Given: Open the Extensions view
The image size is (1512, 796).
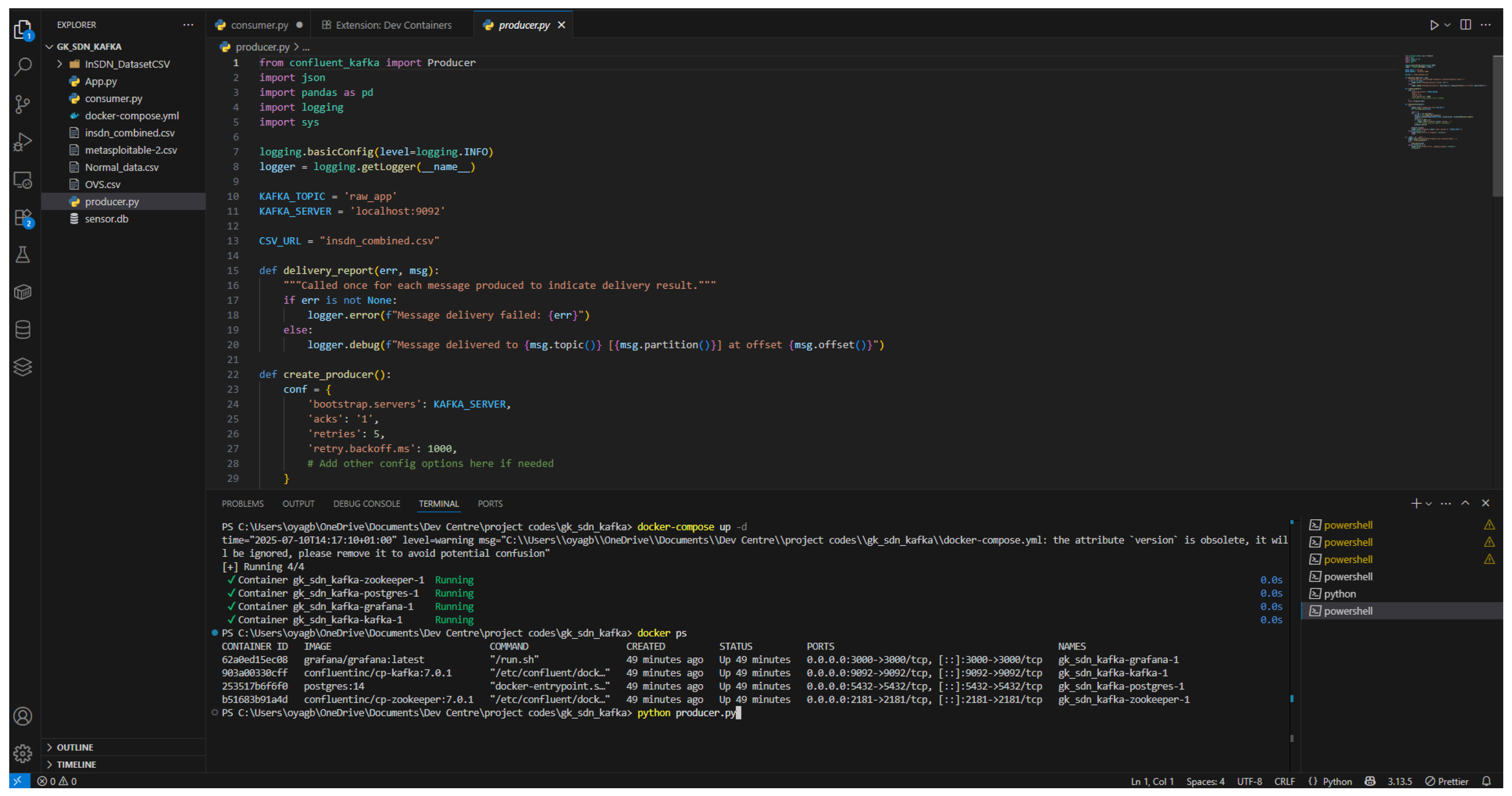Looking at the screenshot, I should click(22, 218).
